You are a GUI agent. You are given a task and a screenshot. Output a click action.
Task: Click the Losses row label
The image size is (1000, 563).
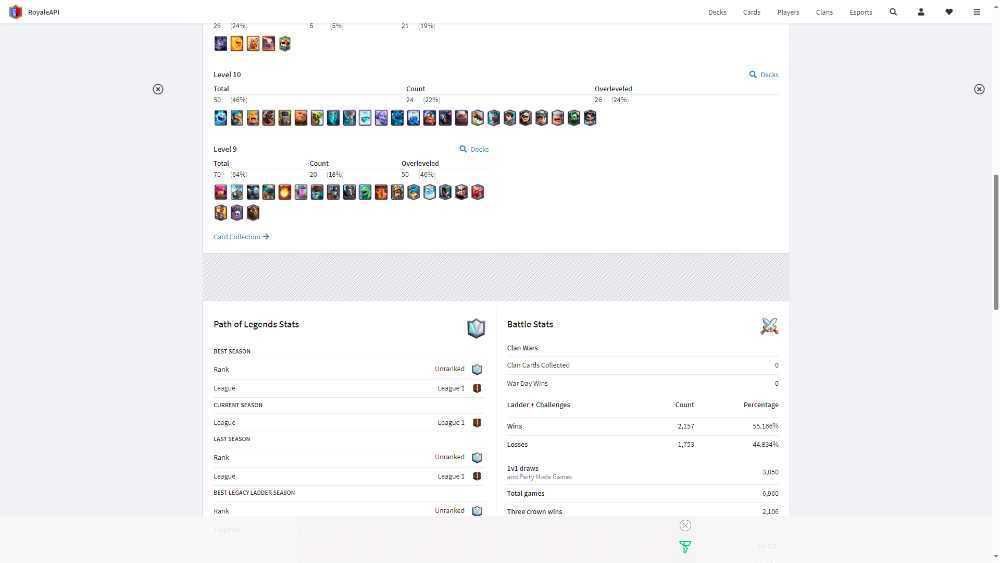(x=517, y=444)
